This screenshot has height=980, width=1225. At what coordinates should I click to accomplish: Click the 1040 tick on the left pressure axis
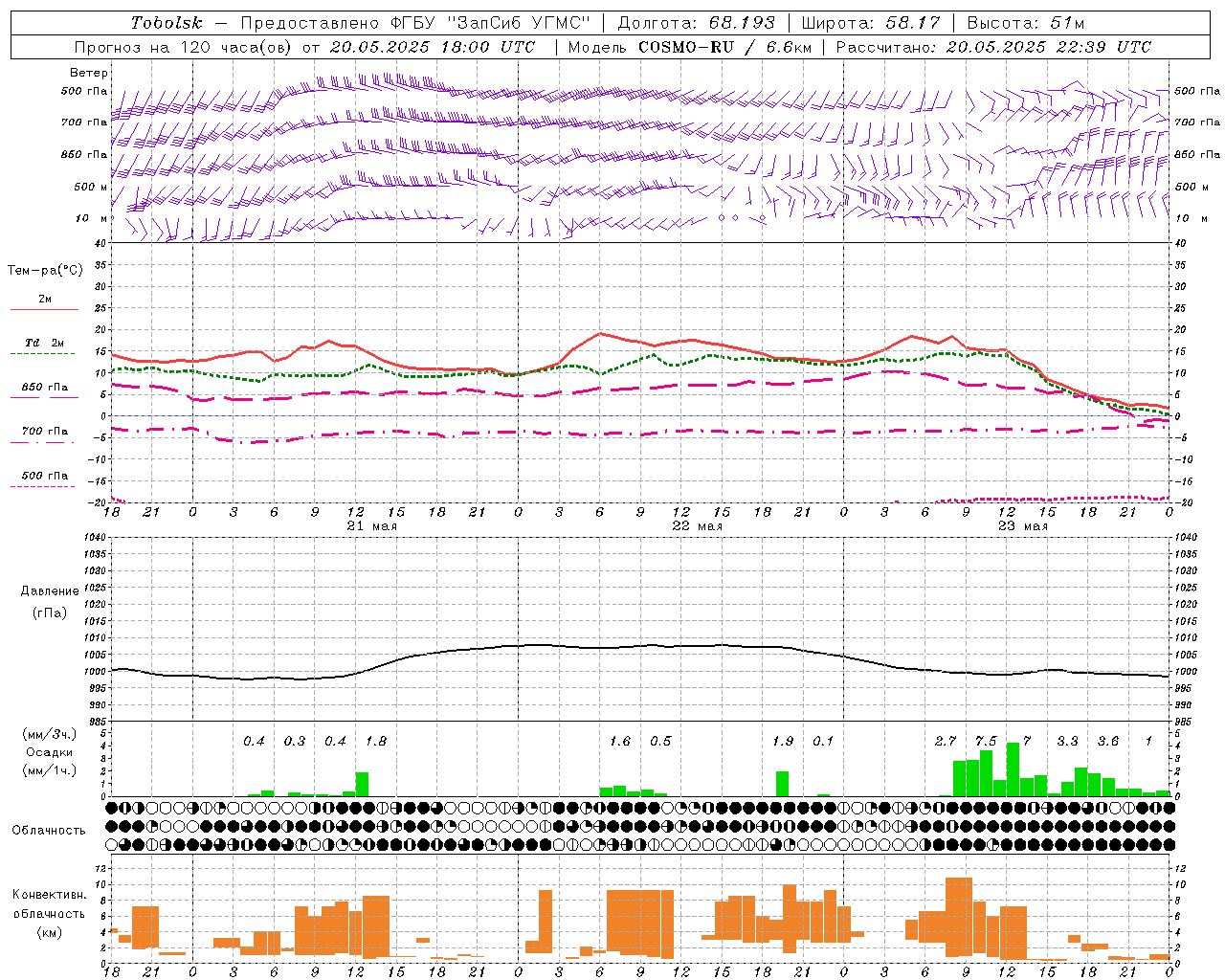pyautogui.click(x=94, y=537)
